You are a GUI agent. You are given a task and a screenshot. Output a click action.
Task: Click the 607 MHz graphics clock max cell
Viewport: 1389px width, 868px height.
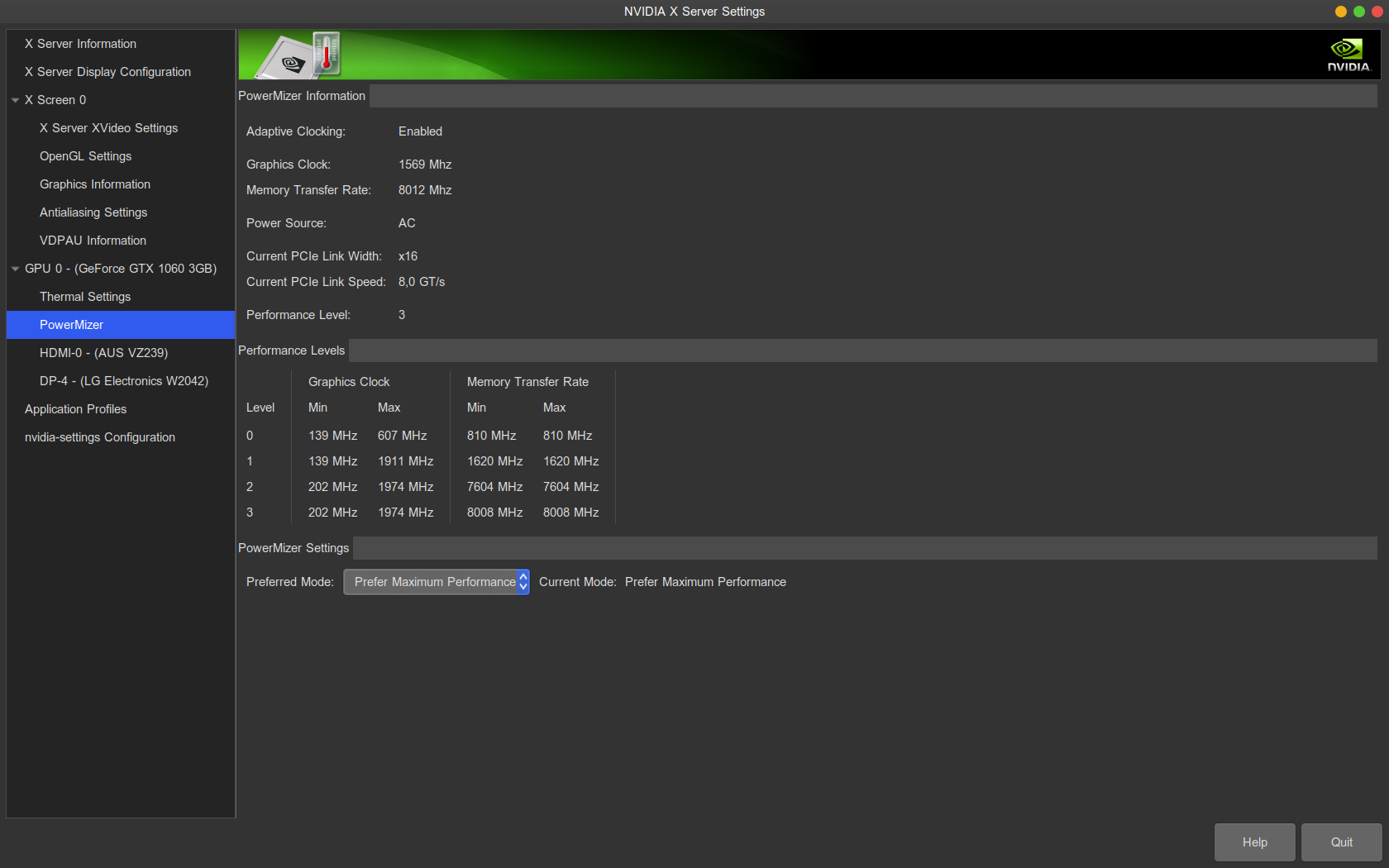pyautogui.click(x=403, y=436)
